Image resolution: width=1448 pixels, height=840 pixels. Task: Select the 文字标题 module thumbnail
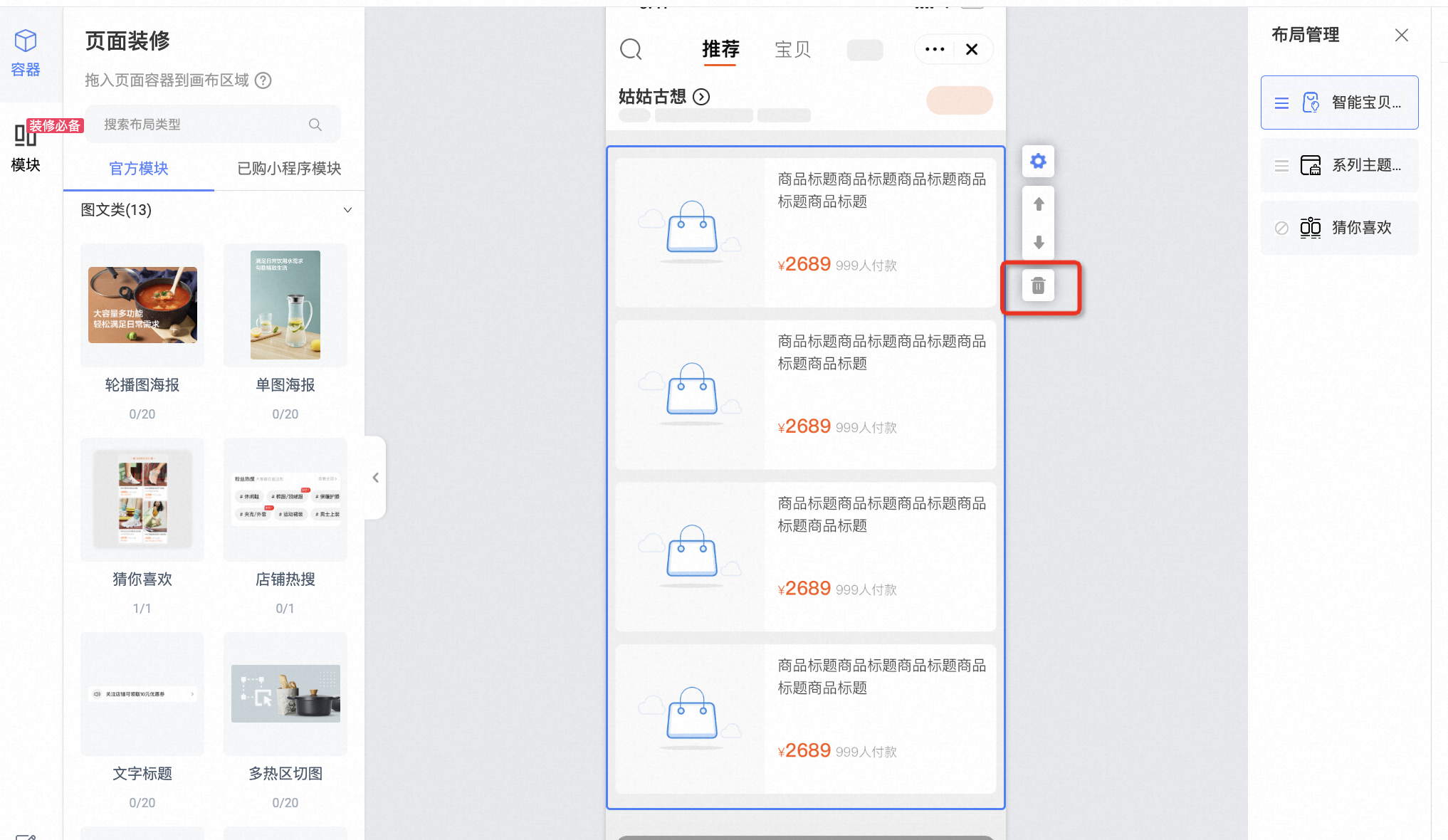tap(142, 694)
